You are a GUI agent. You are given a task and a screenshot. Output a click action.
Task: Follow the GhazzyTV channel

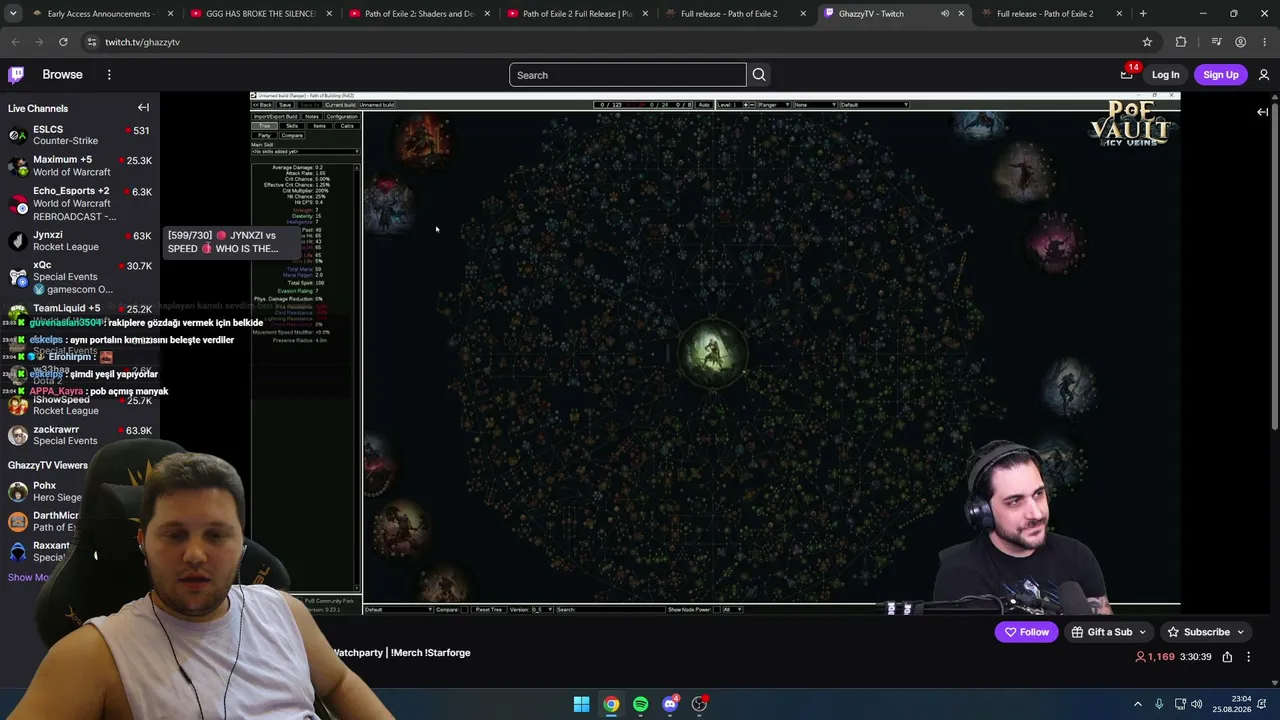[1026, 632]
